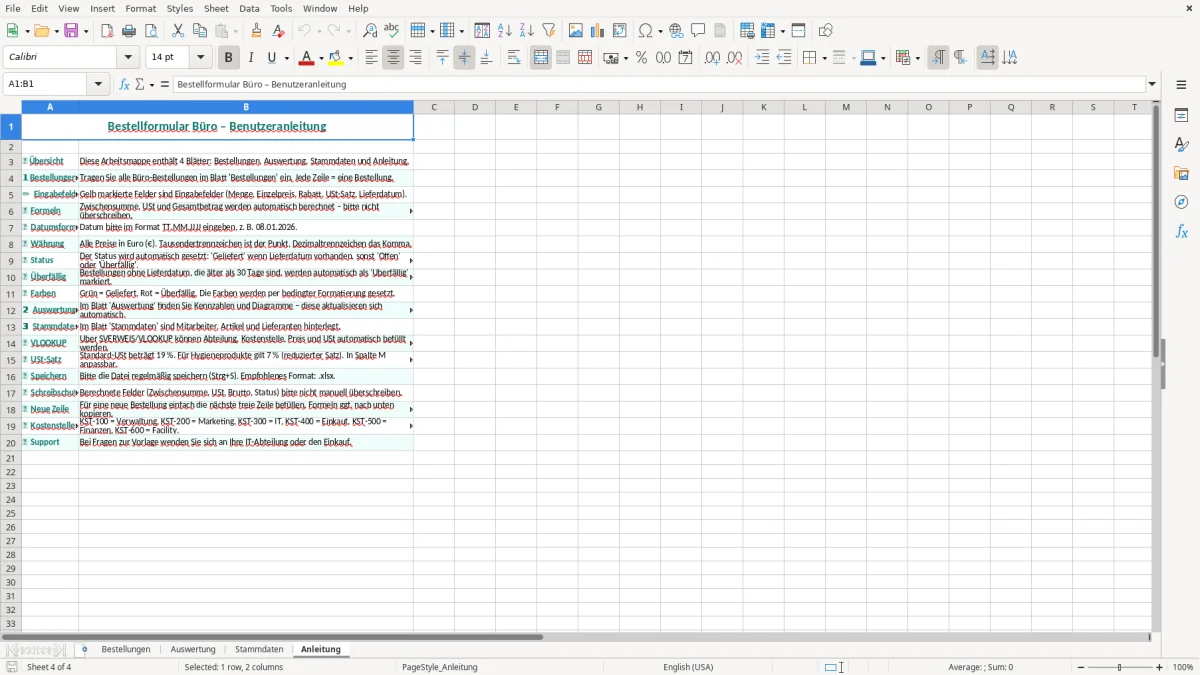Open Name Box dropdown arrow

pyautogui.click(x=99, y=84)
